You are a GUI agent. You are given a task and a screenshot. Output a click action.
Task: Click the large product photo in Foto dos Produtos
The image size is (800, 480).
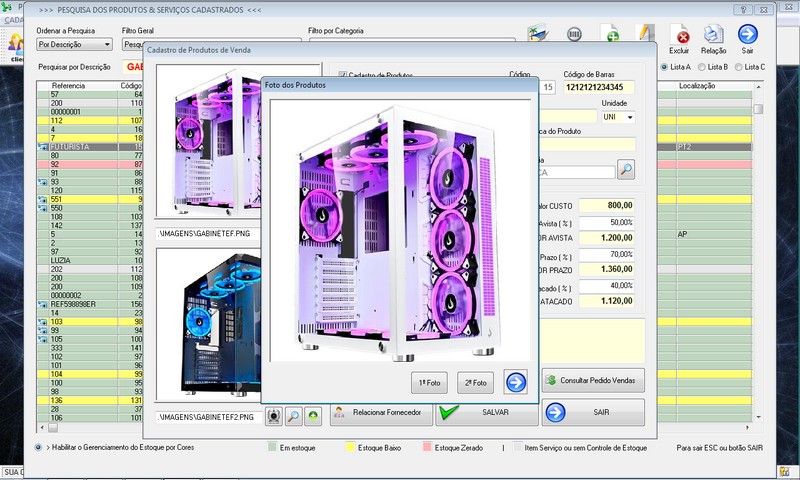[399, 231]
